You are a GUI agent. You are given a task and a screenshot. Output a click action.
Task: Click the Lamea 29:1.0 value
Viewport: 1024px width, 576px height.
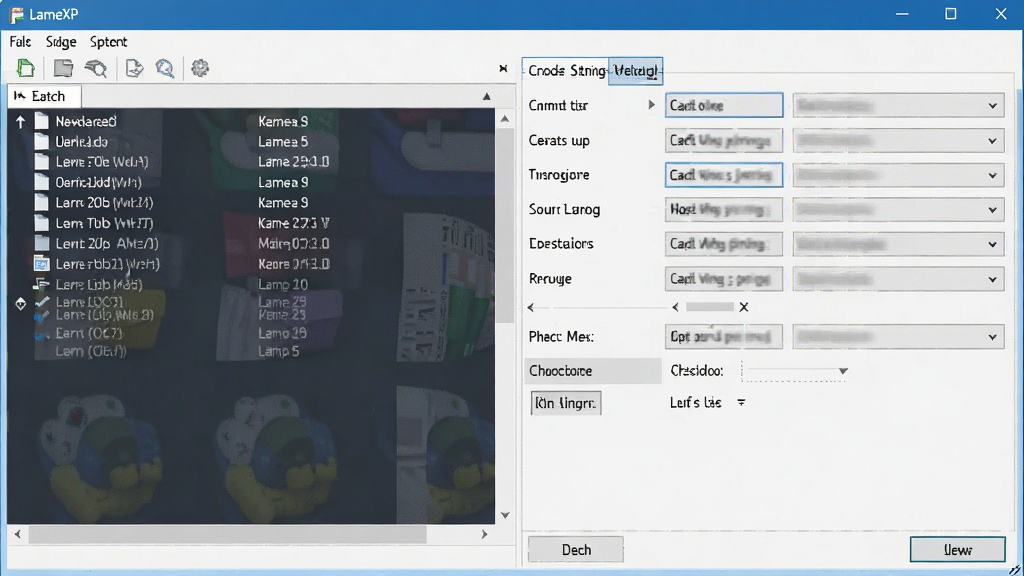coord(293,162)
